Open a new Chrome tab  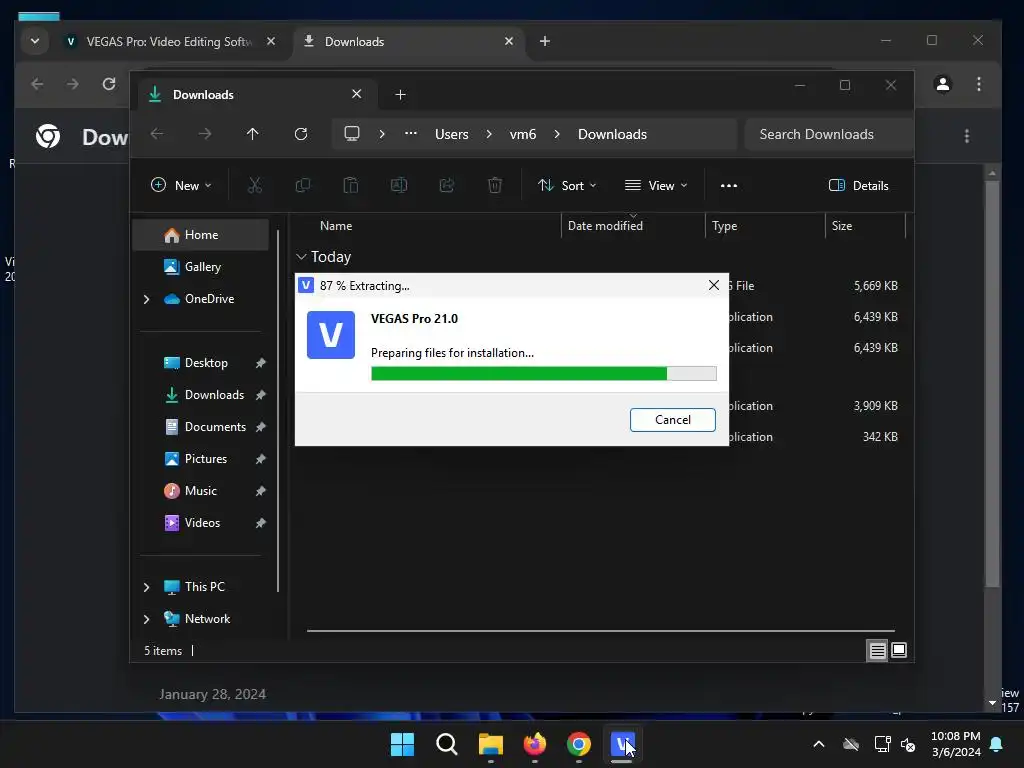tap(545, 41)
